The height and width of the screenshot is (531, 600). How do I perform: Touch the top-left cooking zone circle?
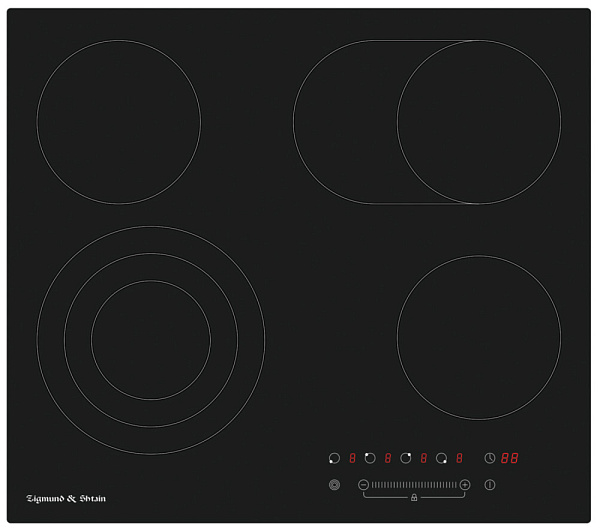[x=118, y=122]
